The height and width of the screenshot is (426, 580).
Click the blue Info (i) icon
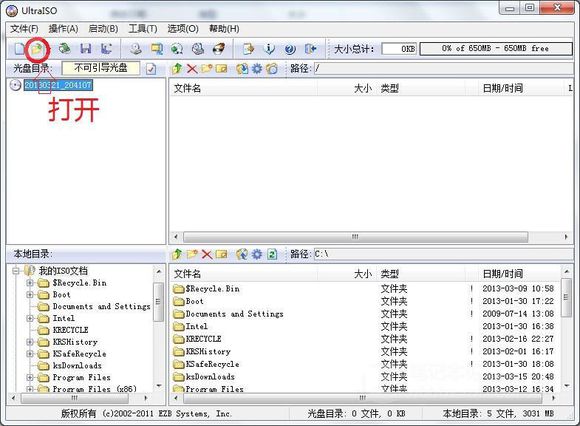[x=269, y=49]
